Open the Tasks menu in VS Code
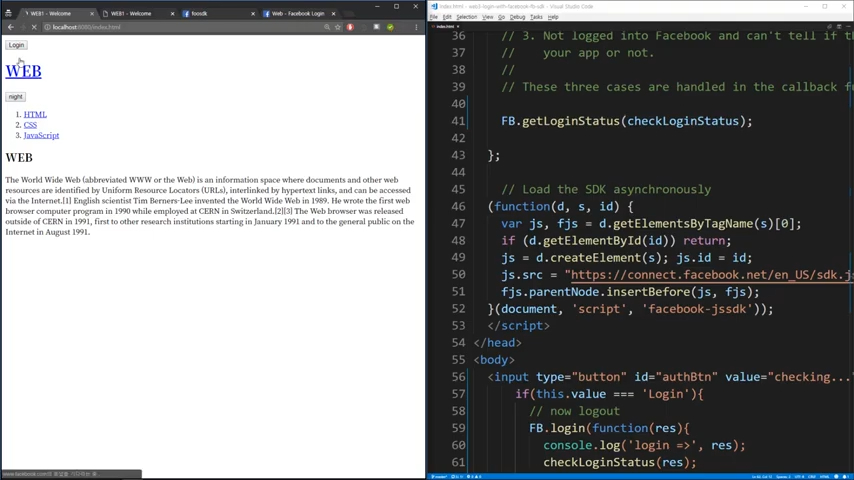Image resolution: width=854 pixels, height=480 pixels. tap(536, 17)
